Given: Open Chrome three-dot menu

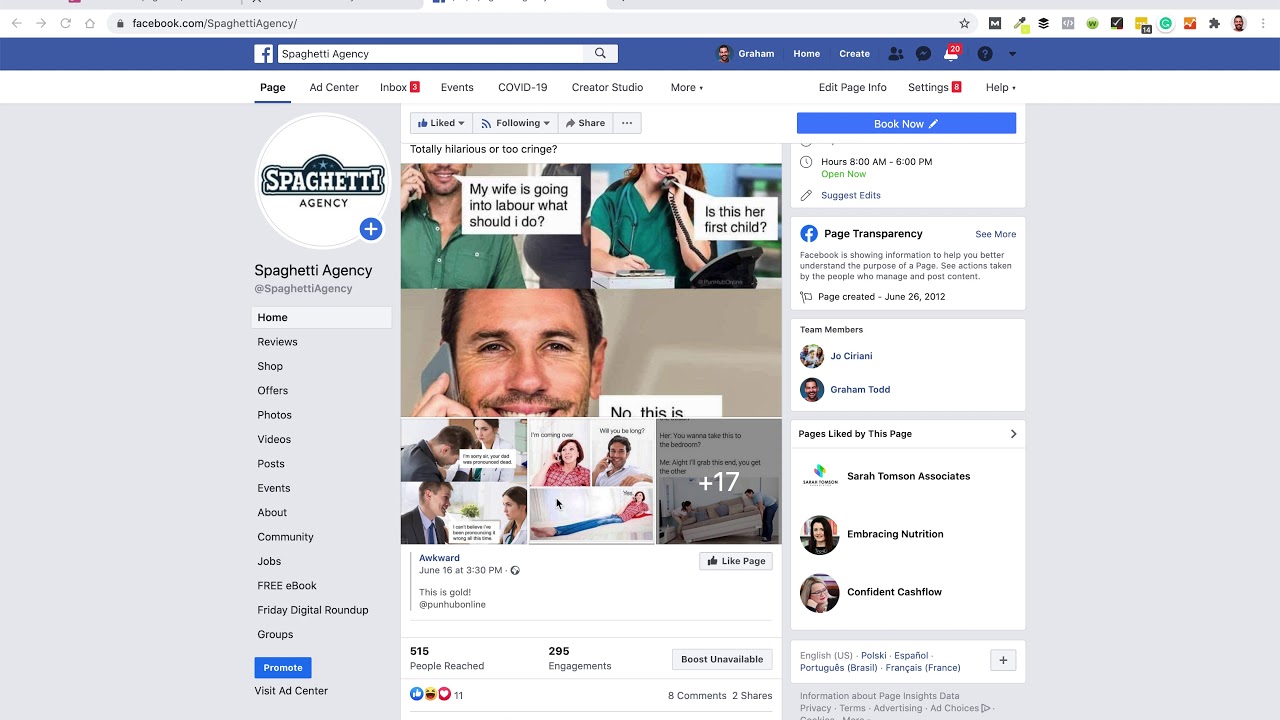Looking at the screenshot, I should coord(1264,23).
